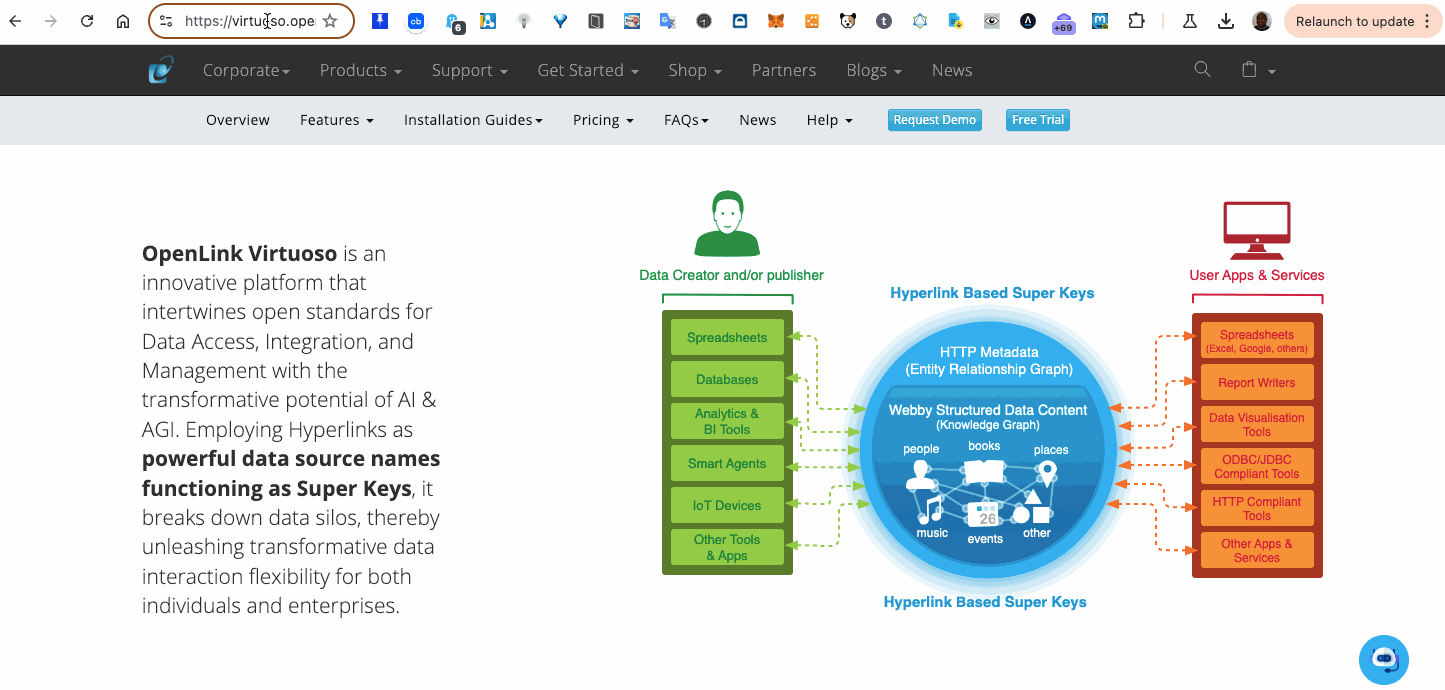
Task: Open the Partners page
Action: click(x=784, y=70)
